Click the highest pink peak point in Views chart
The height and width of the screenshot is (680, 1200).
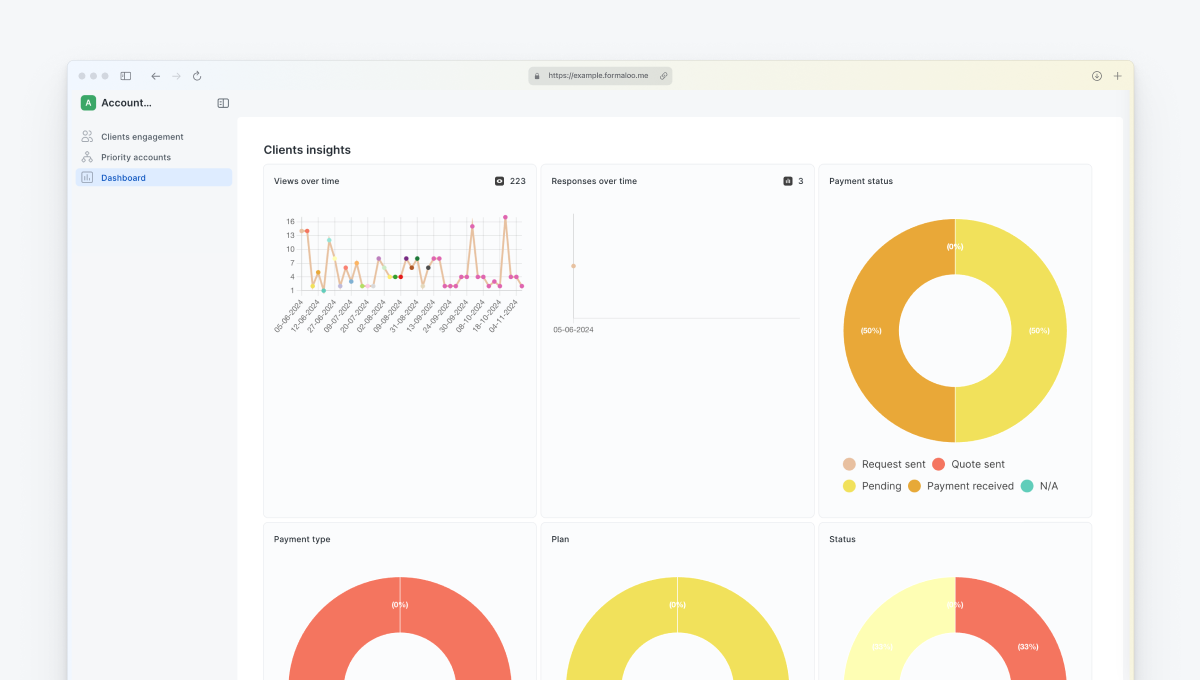tap(505, 217)
